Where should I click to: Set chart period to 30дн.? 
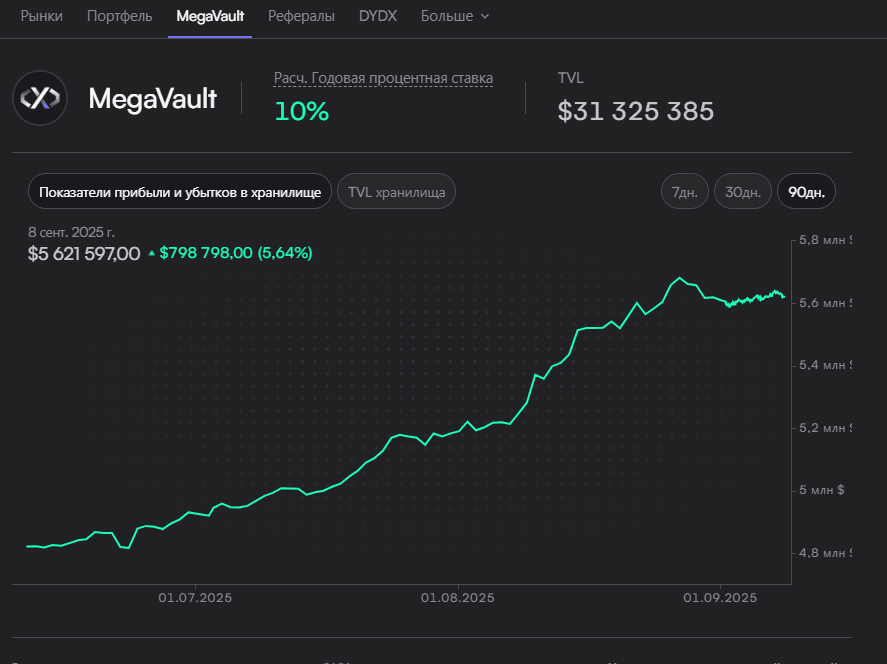(743, 192)
